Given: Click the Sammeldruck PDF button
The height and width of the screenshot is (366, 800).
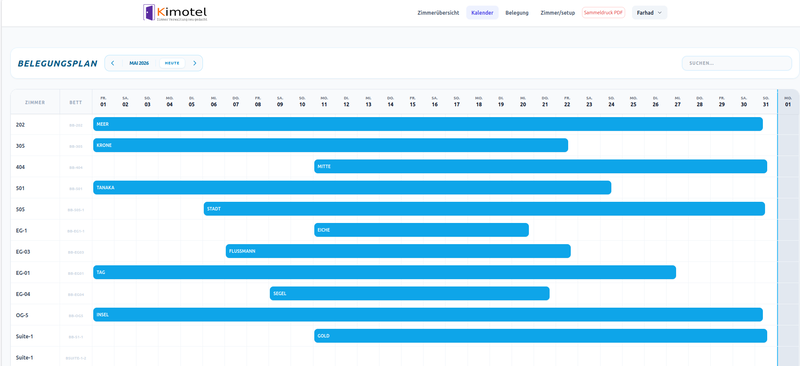Looking at the screenshot, I should pyautogui.click(x=604, y=13).
